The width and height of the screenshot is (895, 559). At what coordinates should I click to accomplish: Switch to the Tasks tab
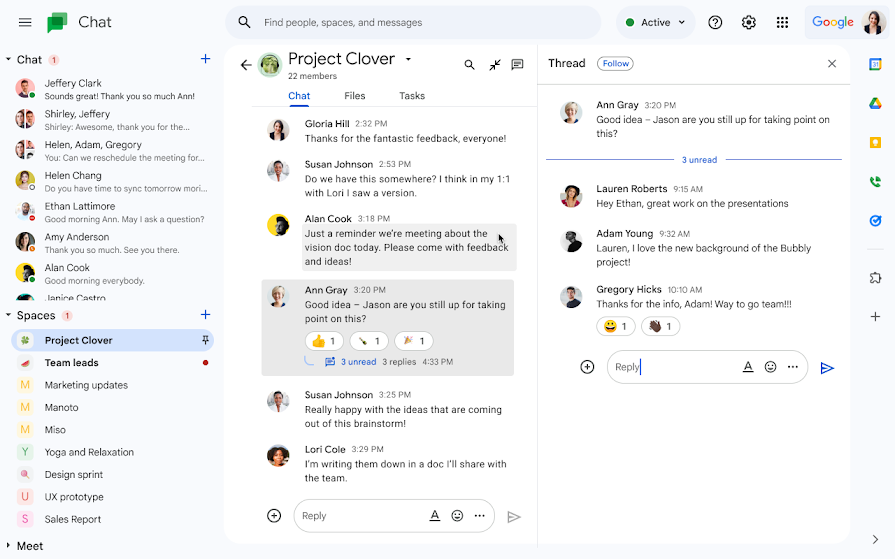(412, 95)
